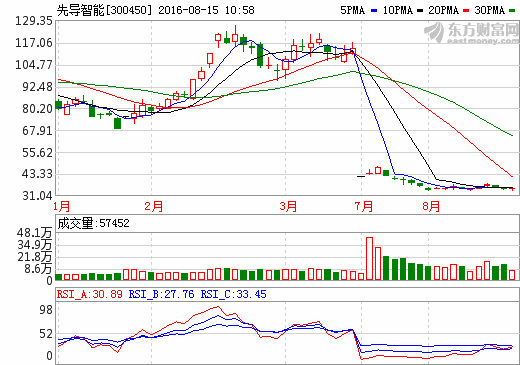Viewport: 520px width, 365px height.
Task: Click the tallest red volume bar
Action: tap(369, 259)
